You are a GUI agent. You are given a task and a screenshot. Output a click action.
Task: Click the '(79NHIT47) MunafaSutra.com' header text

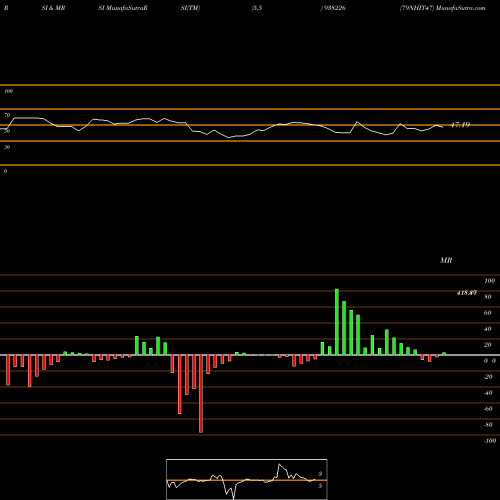coord(442,8)
